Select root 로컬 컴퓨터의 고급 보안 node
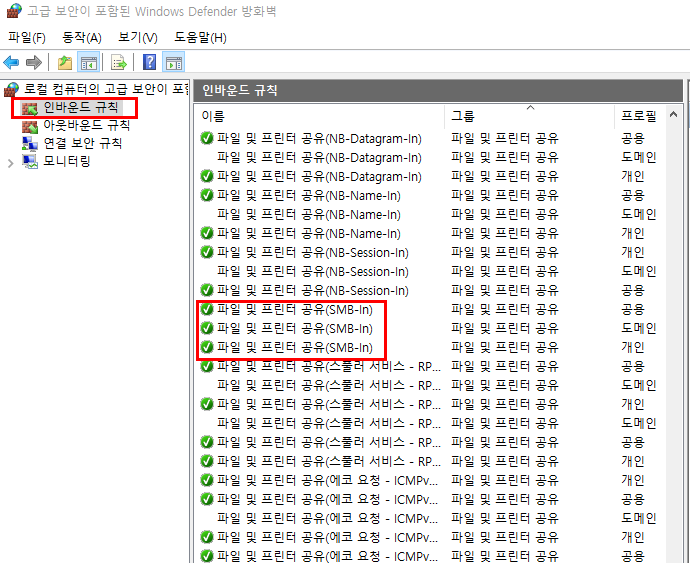Image resolution: width=690 pixels, height=563 pixels. pyautogui.click(x=106, y=89)
